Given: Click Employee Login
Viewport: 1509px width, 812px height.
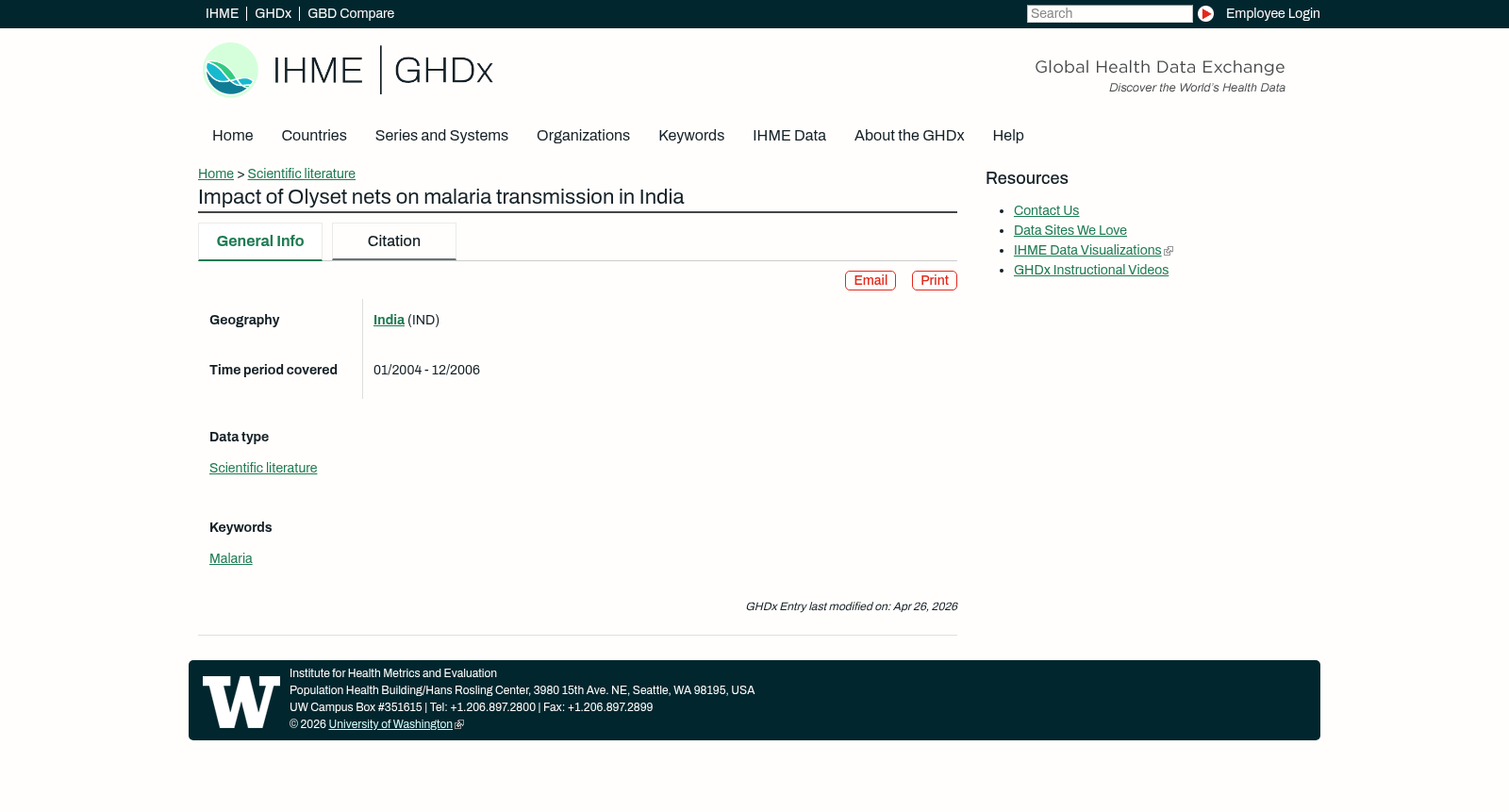Looking at the screenshot, I should [x=1272, y=13].
